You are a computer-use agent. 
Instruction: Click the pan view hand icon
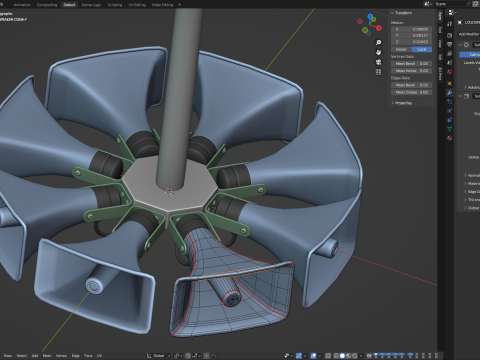pos(378,52)
